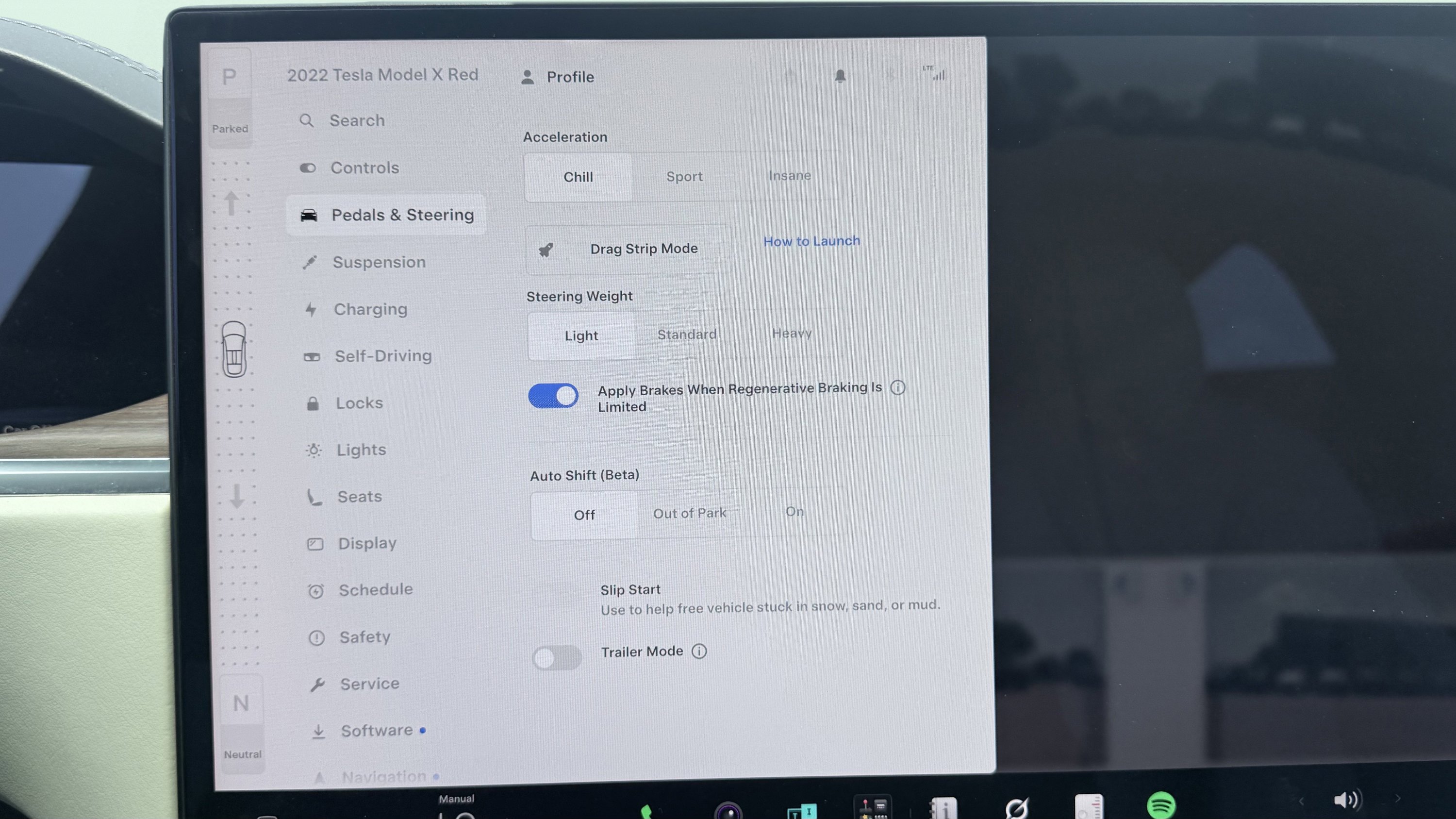
Task: Raise volume with right chevron
Action: pyautogui.click(x=1398, y=798)
